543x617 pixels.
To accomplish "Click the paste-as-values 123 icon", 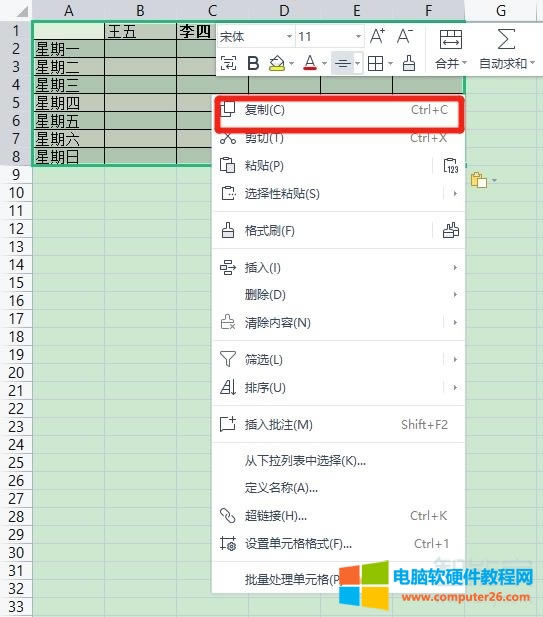I will [451, 166].
